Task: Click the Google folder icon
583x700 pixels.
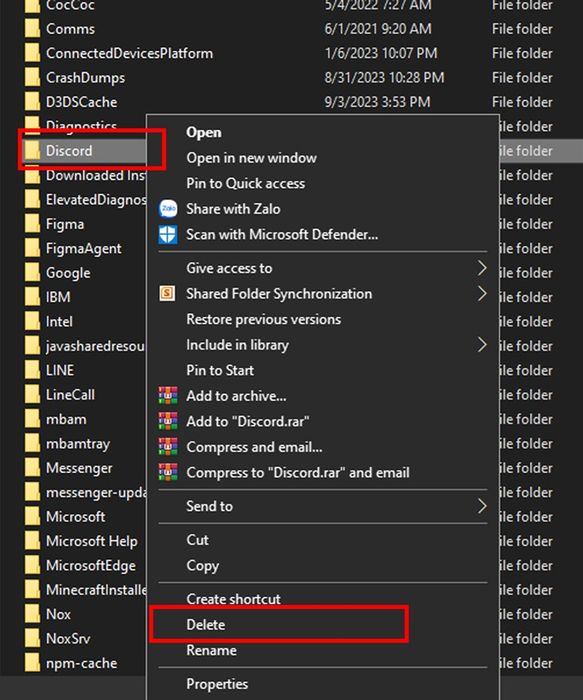Action: coord(32,273)
